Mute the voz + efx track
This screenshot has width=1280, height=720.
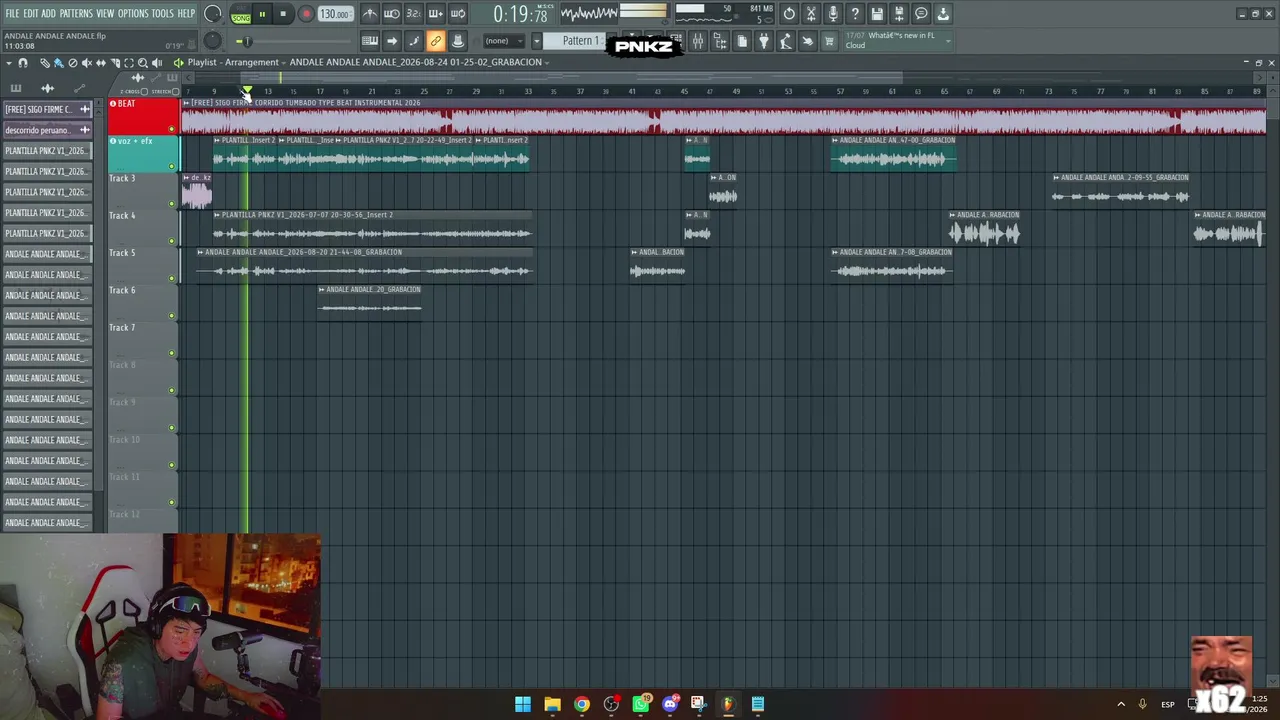172,166
